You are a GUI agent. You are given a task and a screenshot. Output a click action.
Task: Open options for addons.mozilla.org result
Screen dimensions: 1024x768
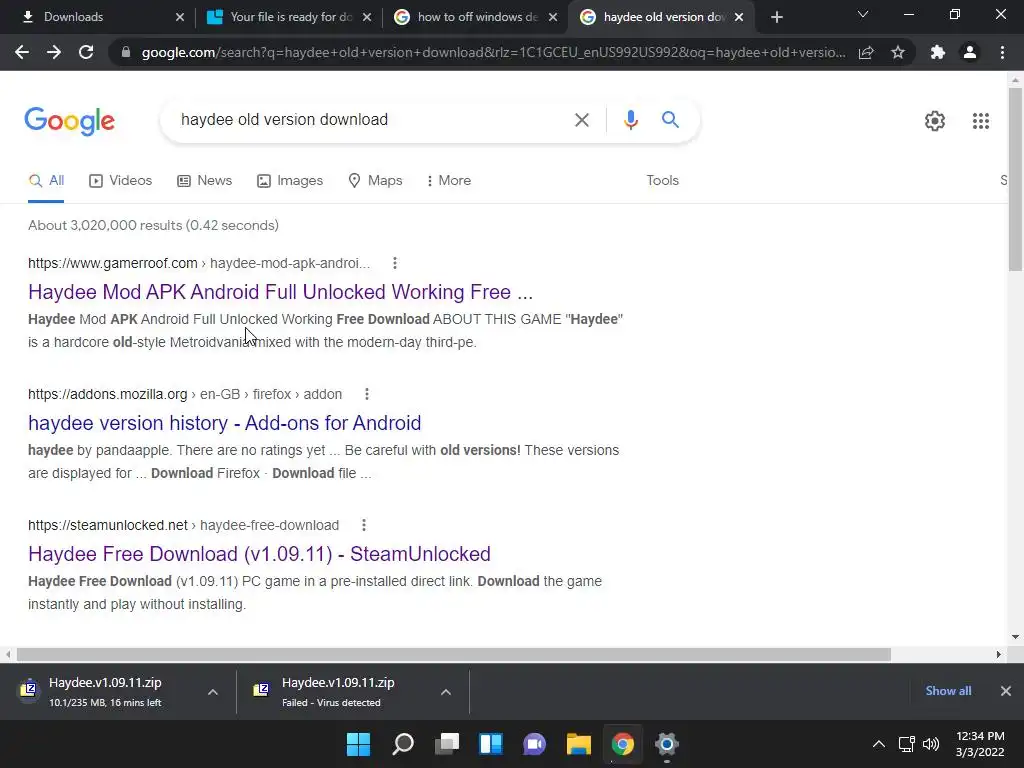367,394
